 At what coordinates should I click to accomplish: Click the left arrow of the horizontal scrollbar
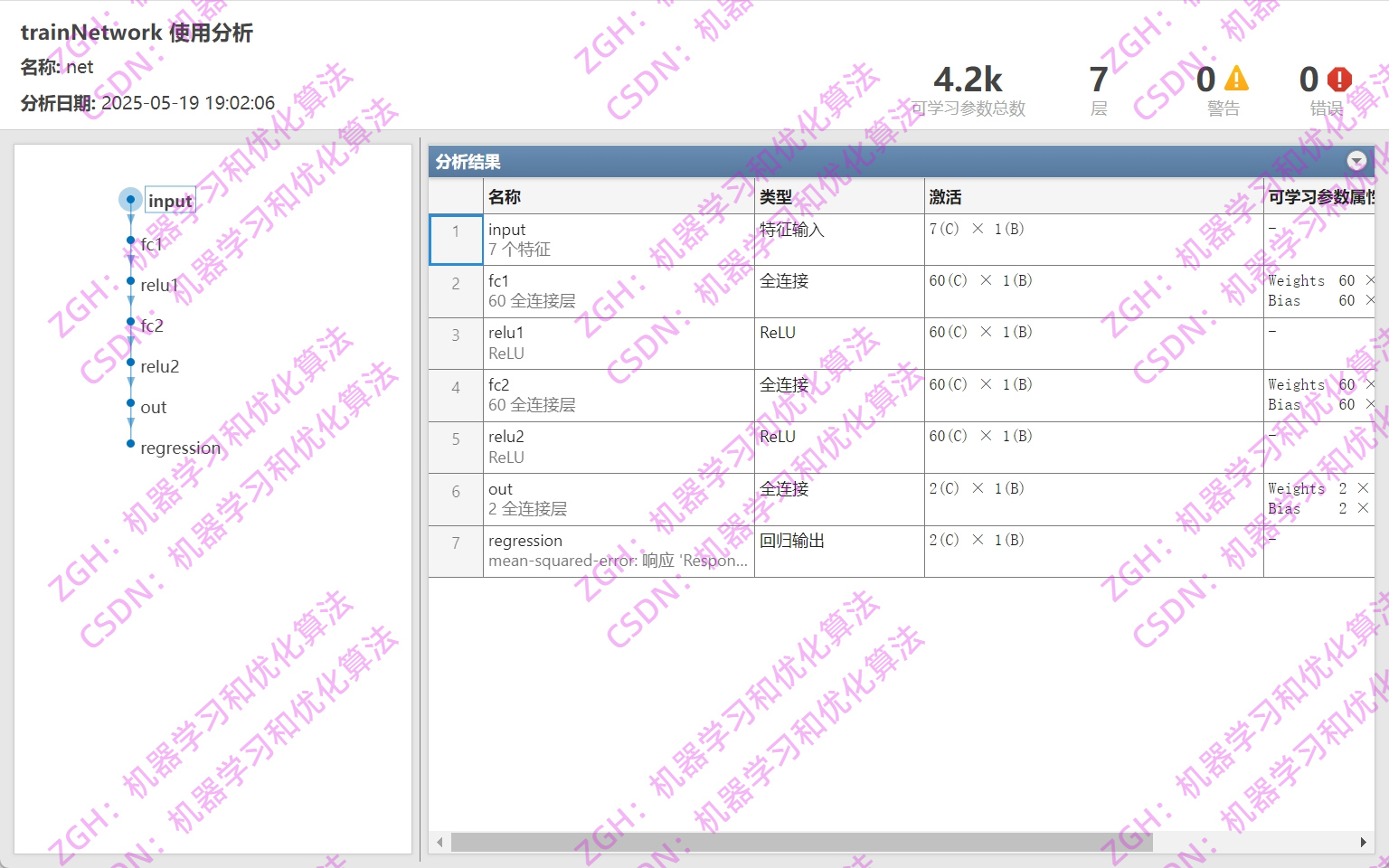[x=439, y=842]
